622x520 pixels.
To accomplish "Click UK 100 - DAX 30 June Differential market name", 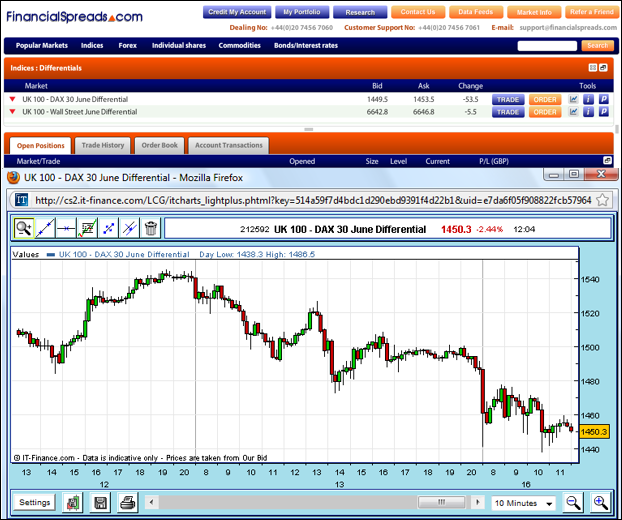I will pos(75,99).
